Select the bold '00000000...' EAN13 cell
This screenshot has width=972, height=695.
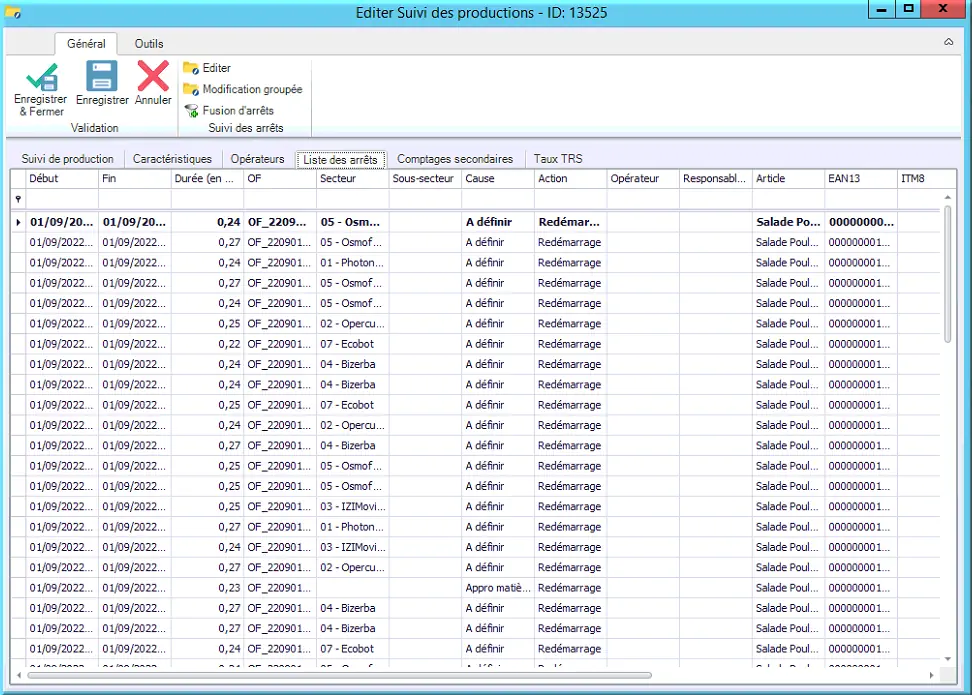[x=860, y=222]
